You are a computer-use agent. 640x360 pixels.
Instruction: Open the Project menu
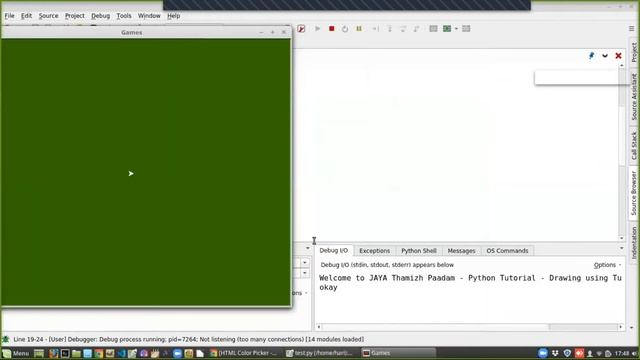coord(75,16)
